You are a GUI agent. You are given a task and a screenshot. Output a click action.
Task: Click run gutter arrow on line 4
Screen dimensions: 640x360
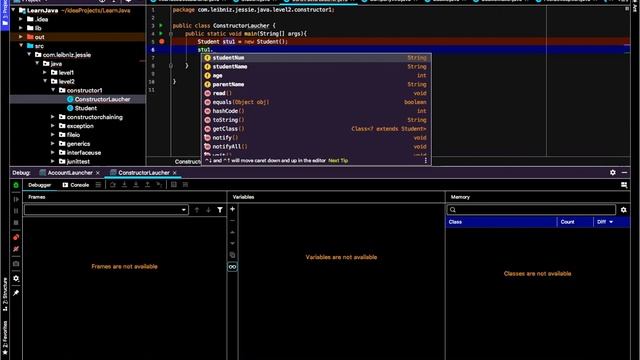pos(161,33)
